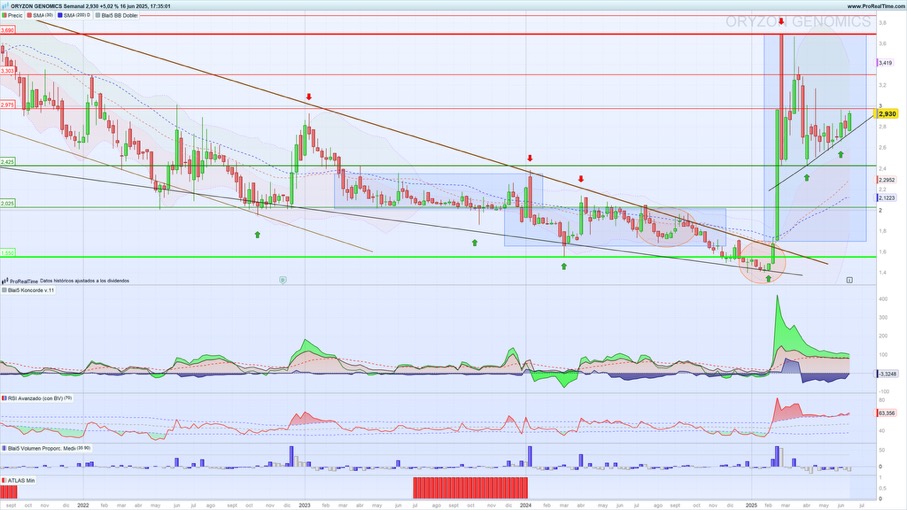Click the 400 tick on Koncorde axis
The width and height of the screenshot is (907, 510).
point(883,299)
